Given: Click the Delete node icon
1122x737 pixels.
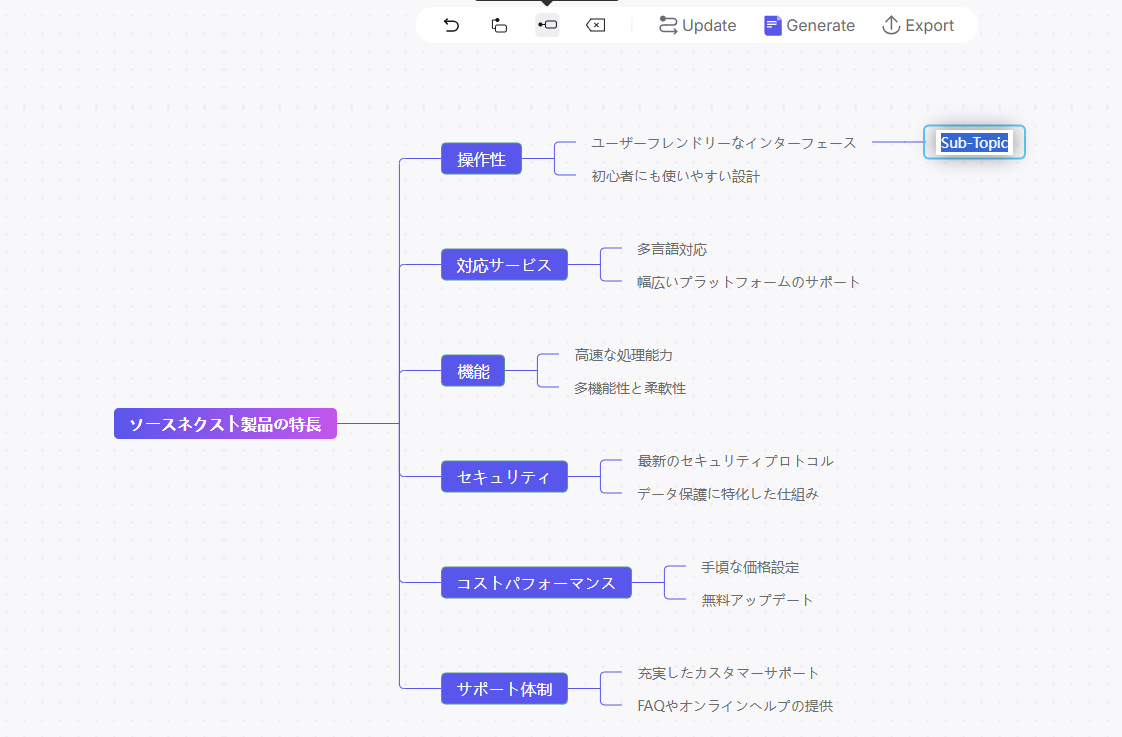Looking at the screenshot, I should pos(595,25).
